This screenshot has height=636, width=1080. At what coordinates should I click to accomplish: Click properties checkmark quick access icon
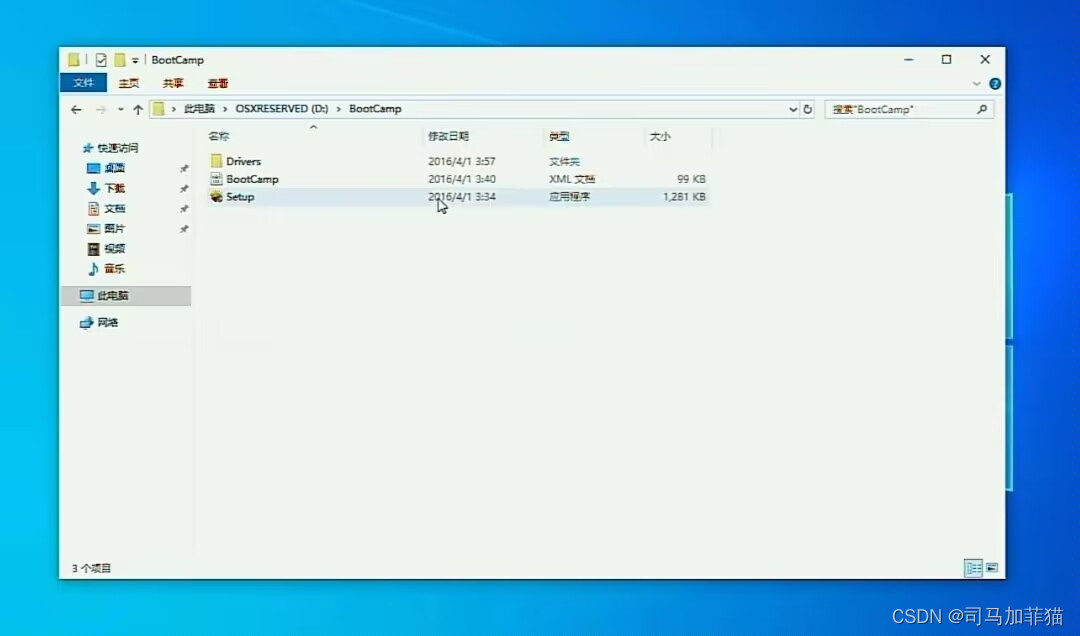[101, 60]
